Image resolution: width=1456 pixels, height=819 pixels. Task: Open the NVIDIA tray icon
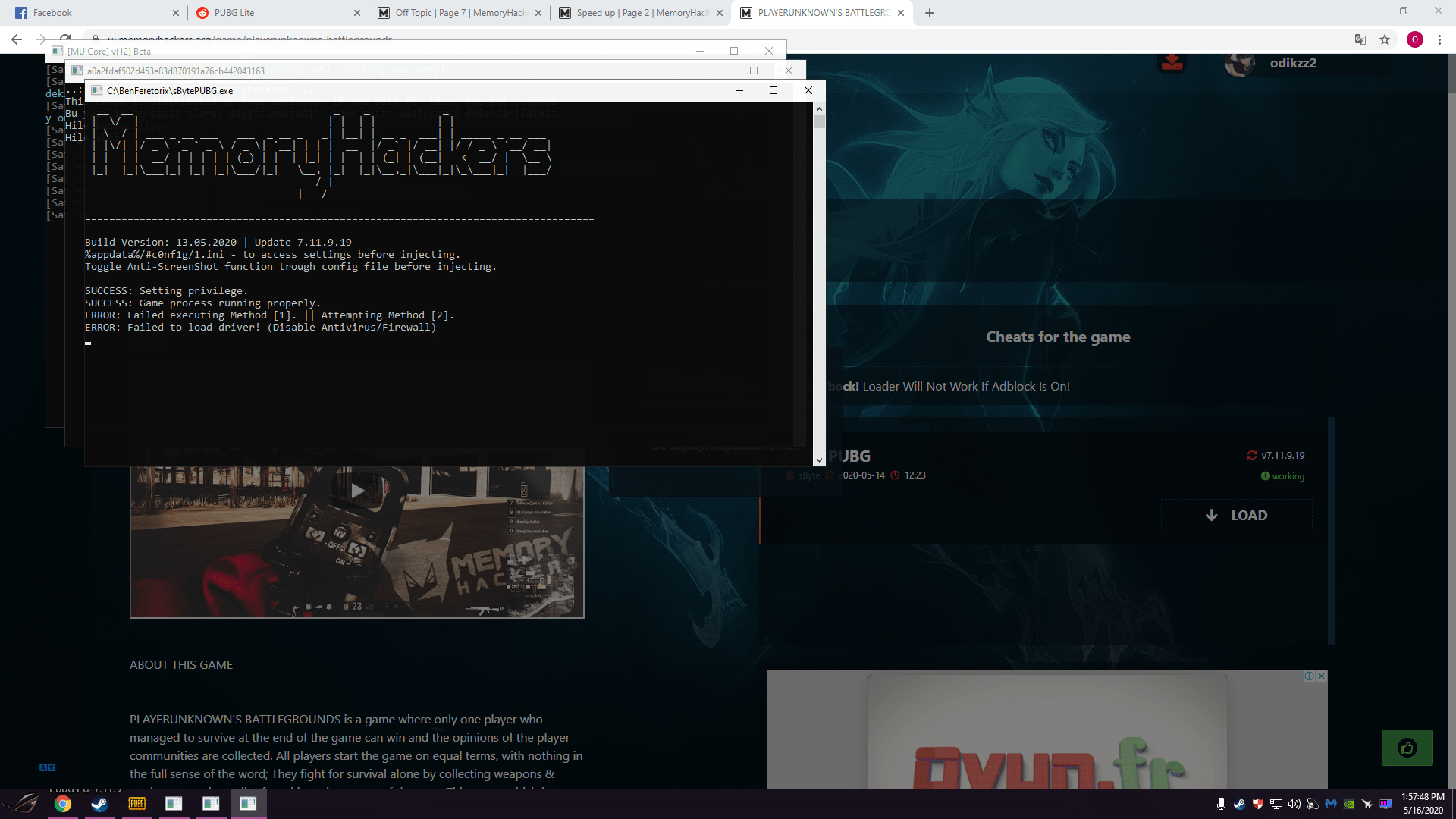click(1349, 804)
